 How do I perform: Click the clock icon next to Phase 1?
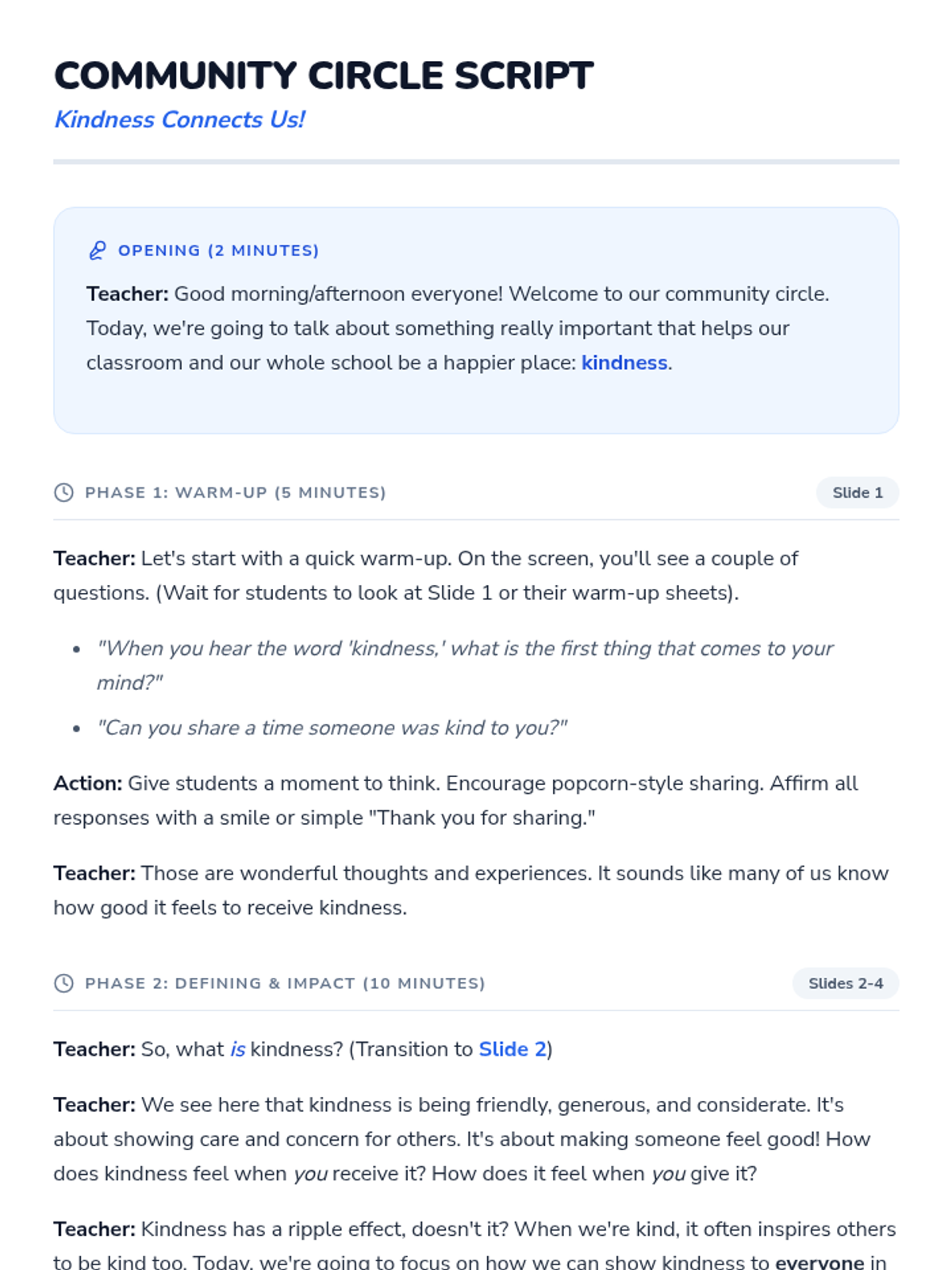tap(63, 493)
